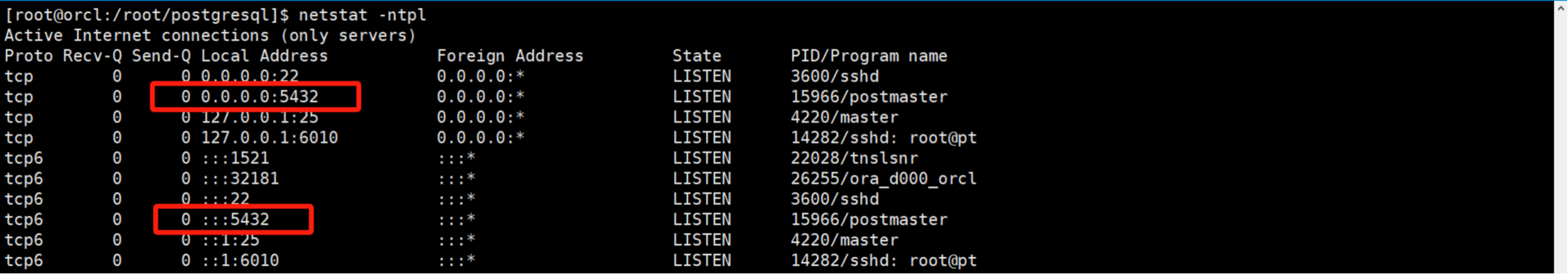Screen dimensions: 1568x275
Task: Click the highlighted :::5432 IPv6 address
Action: point(235,220)
